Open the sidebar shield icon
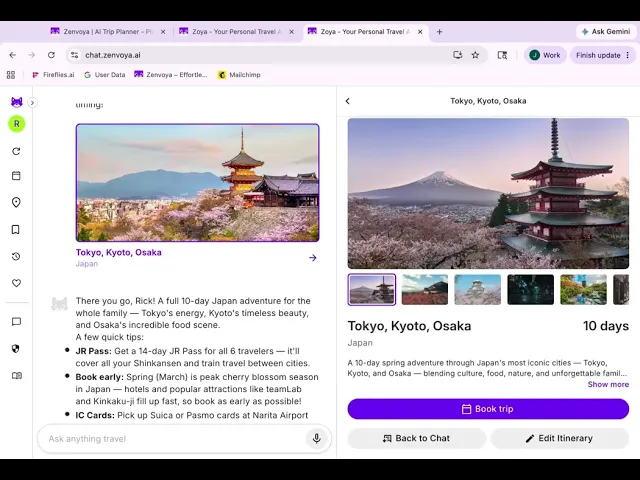 click(16, 349)
